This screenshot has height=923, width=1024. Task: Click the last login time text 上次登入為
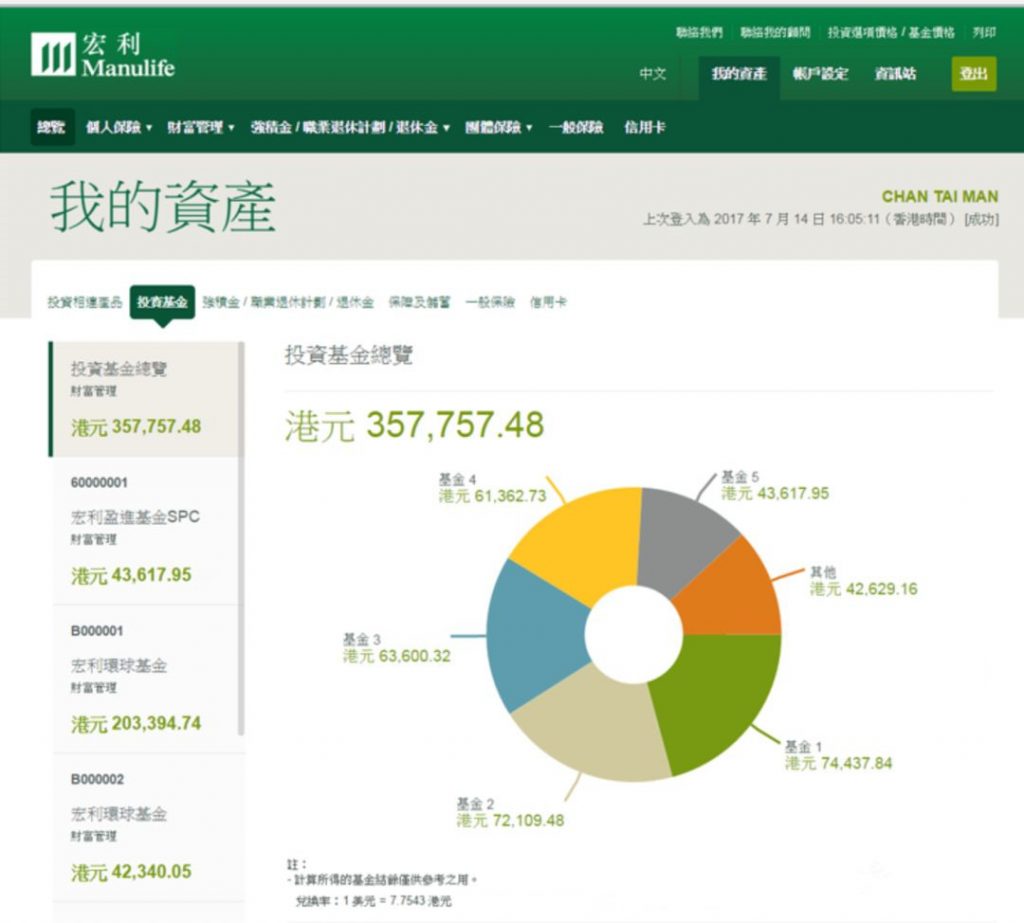[821, 219]
